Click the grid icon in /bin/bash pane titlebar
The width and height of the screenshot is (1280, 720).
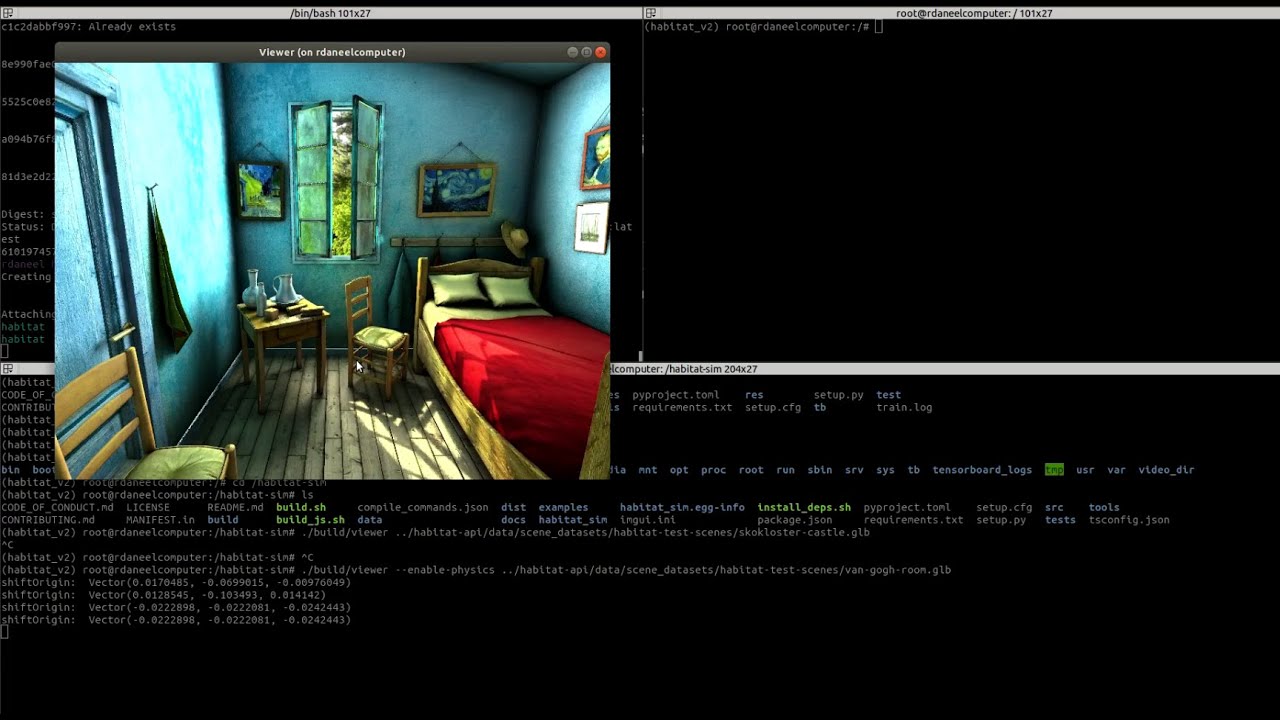pos(7,13)
